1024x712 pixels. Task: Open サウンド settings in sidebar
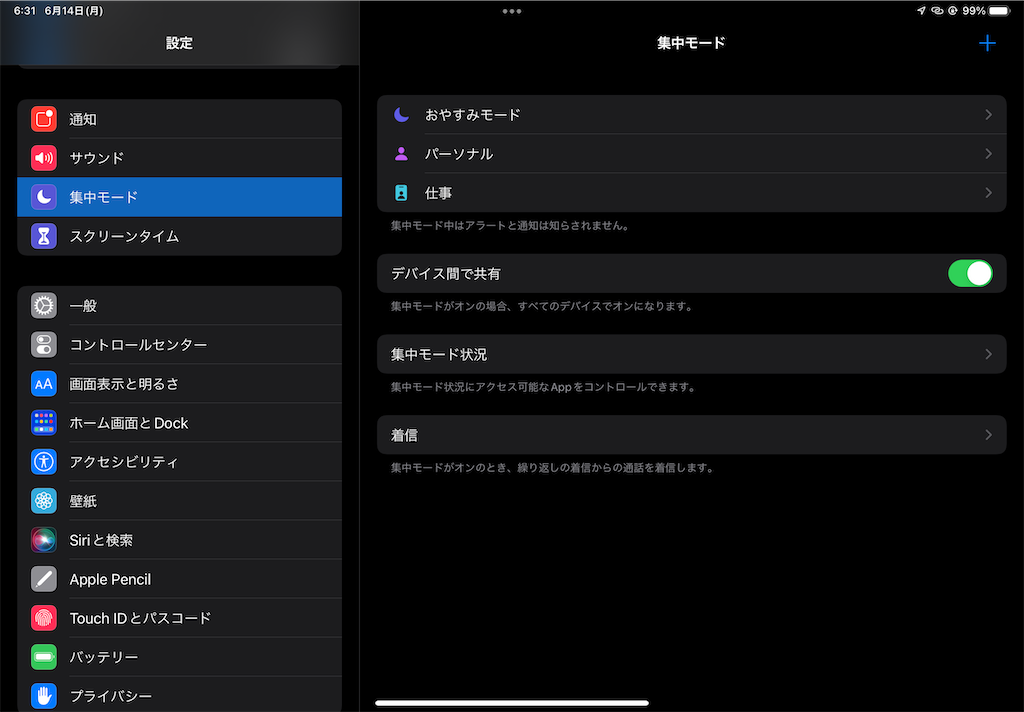coord(180,158)
